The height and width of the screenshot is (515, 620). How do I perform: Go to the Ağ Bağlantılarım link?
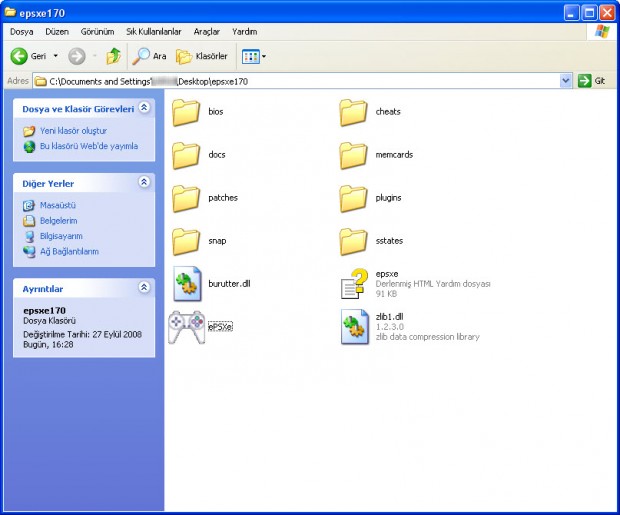point(69,252)
